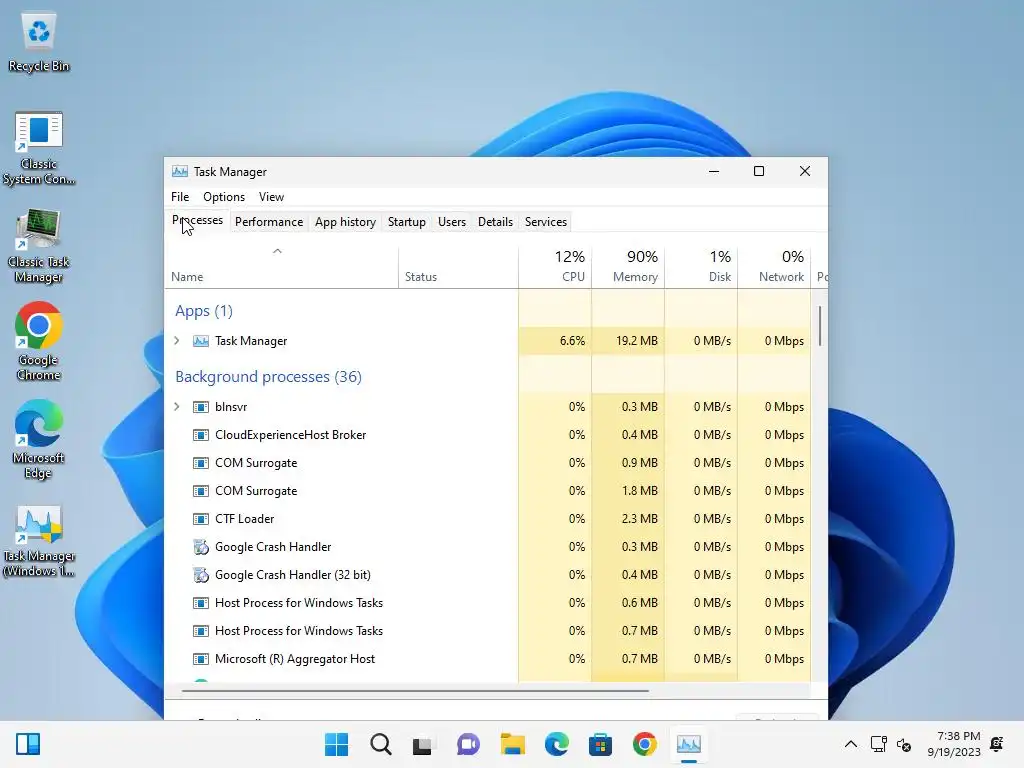Launch Microsoft Edge from the desktop
The height and width of the screenshot is (768, 1024).
[x=39, y=440]
